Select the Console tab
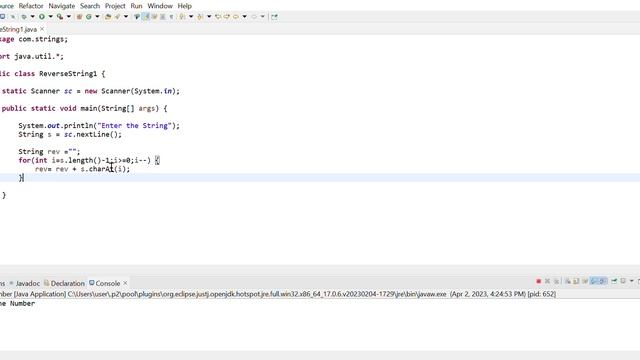640x360 pixels. (105, 283)
